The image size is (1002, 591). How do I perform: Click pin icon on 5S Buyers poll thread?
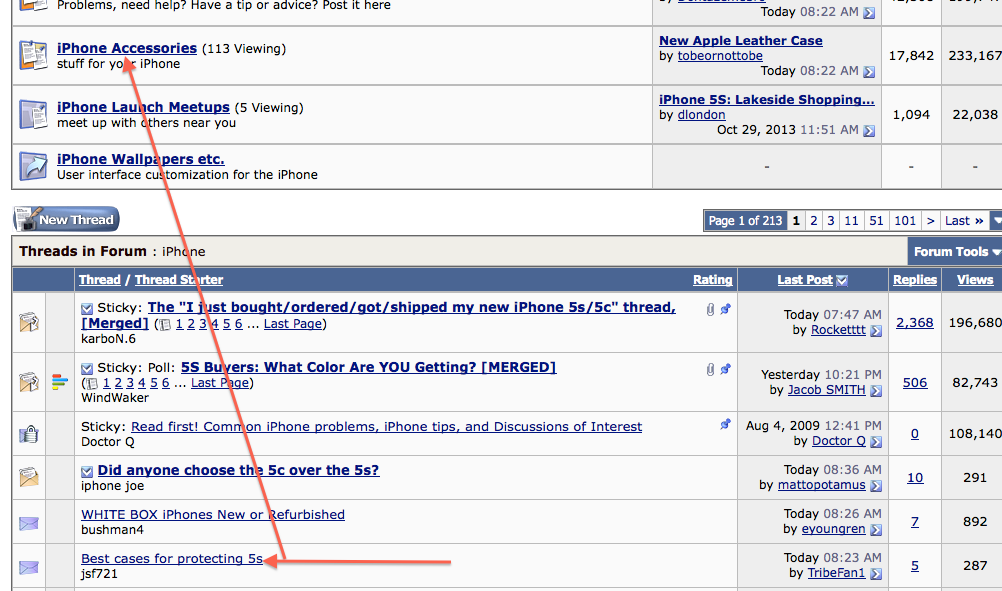725,369
